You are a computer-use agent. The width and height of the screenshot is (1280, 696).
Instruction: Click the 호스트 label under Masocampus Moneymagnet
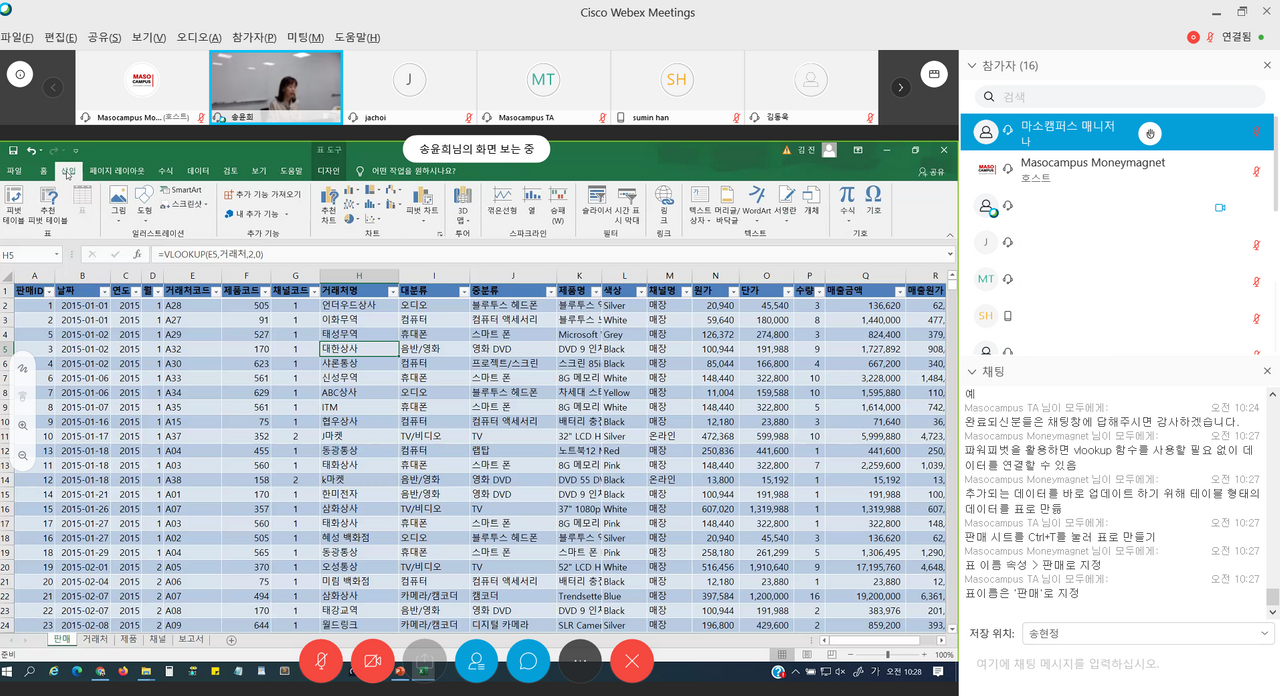(x=1037, y=178)
